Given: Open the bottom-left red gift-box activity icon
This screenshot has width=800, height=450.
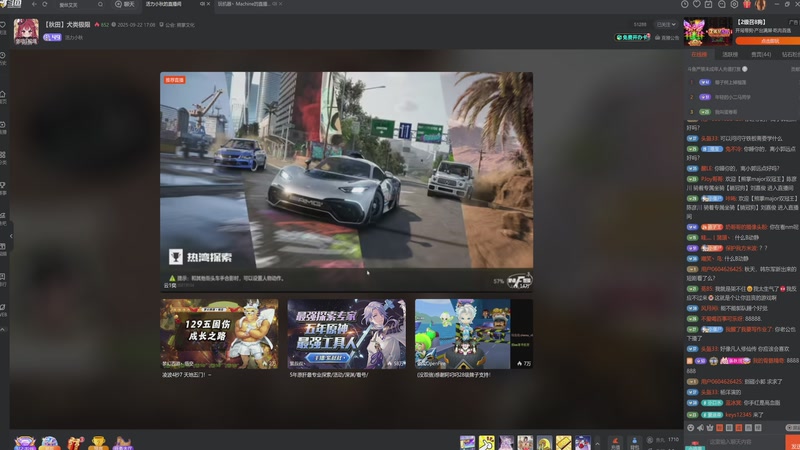Looking at the screenshot, I should [74, 442].
